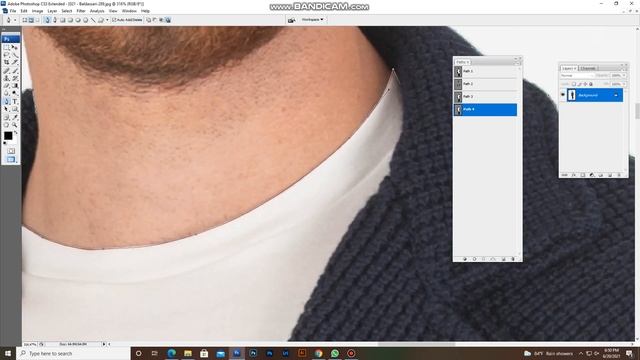Screen dimensions: 640x360
Task: Click zoom percentage field in status bar
Action: point(30,344)
